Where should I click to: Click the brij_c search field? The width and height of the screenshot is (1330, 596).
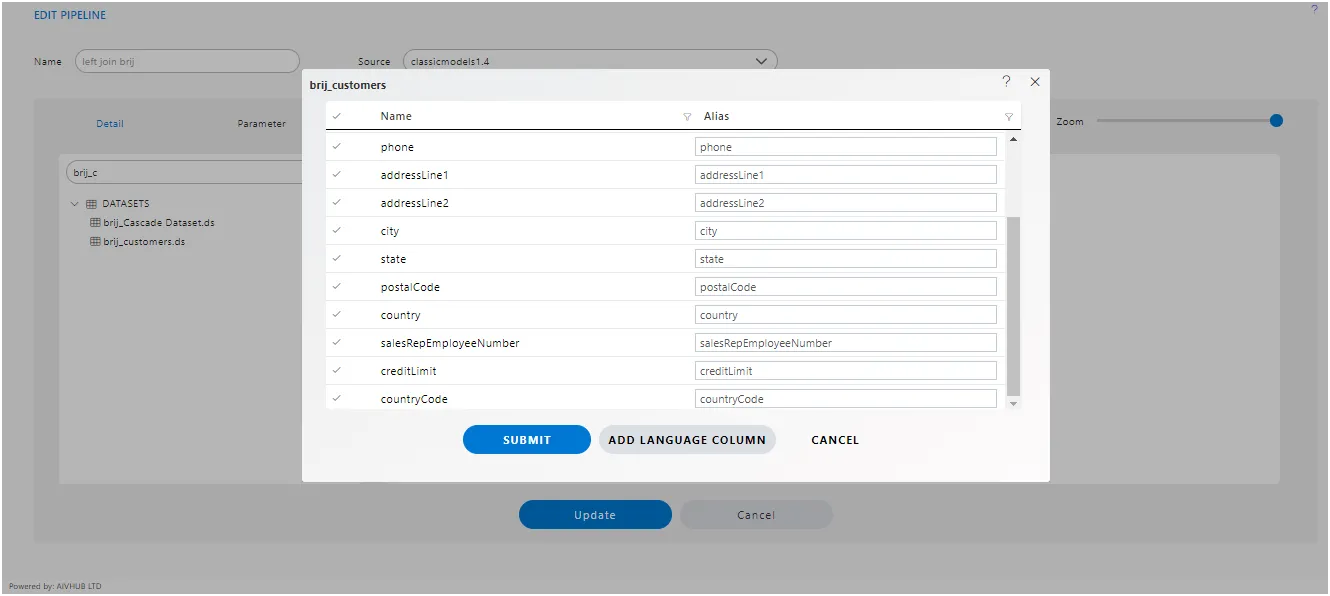click(184, 173)
